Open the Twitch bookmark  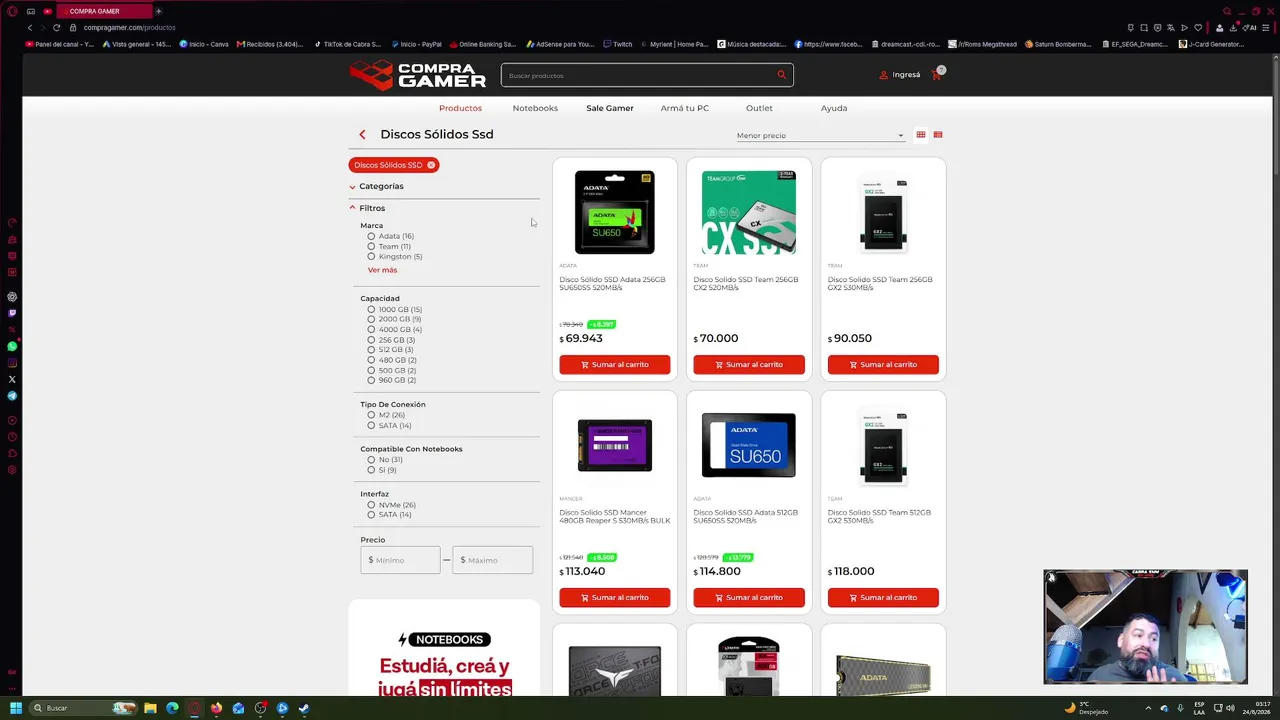point(618,44)
